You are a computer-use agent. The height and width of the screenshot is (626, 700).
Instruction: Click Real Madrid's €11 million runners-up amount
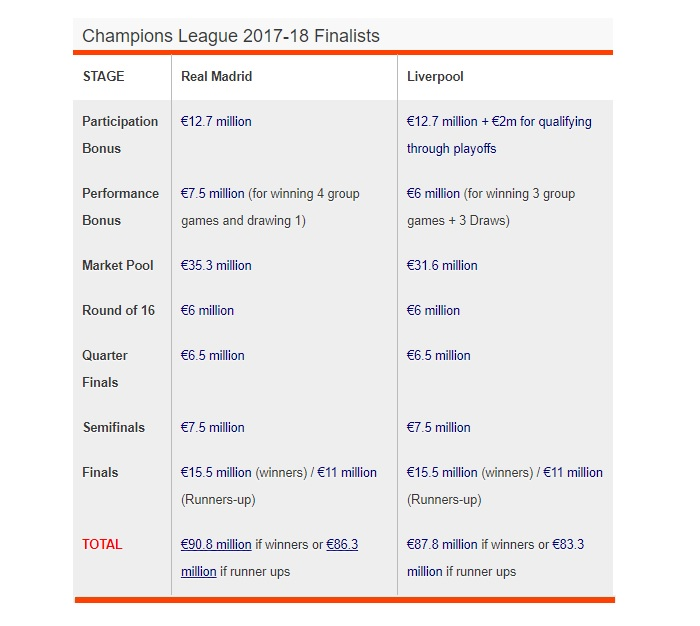click(x=347, y=472)
